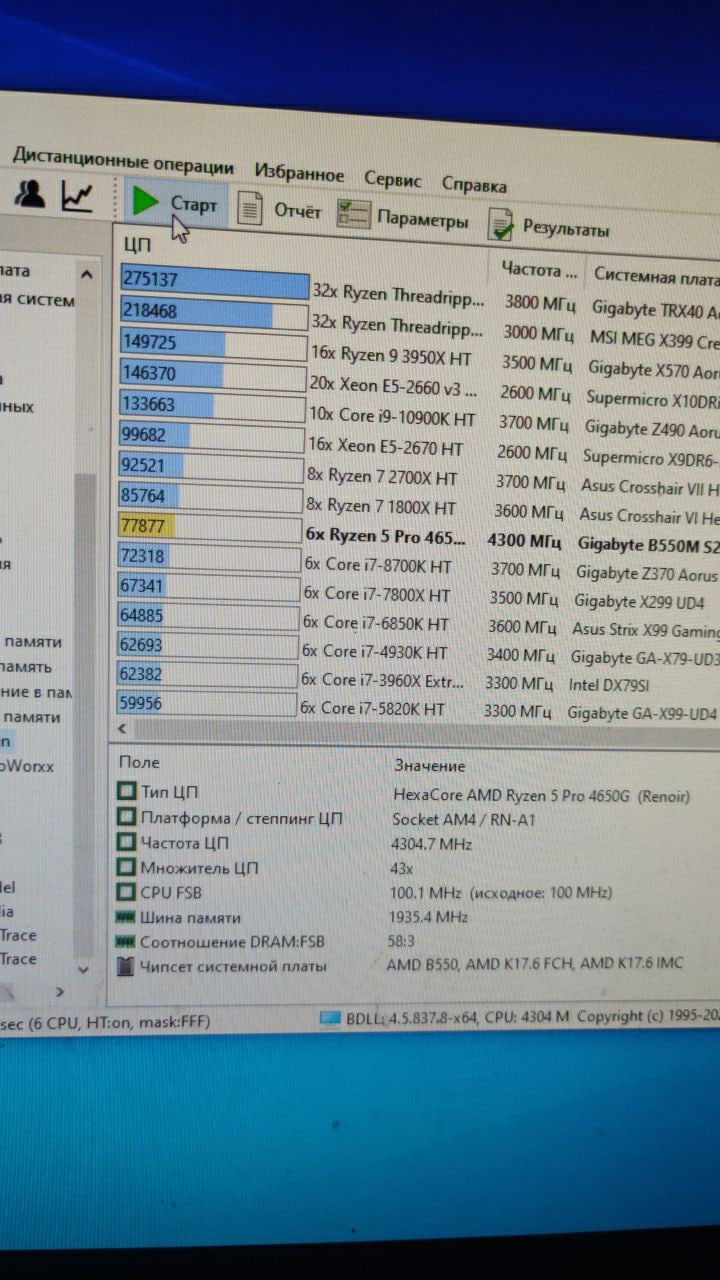Image resolution: width=720 pixels, height=1280 pixels.
Task: Select AMD B550 chipset value text
Action: [x=535, y=964]
